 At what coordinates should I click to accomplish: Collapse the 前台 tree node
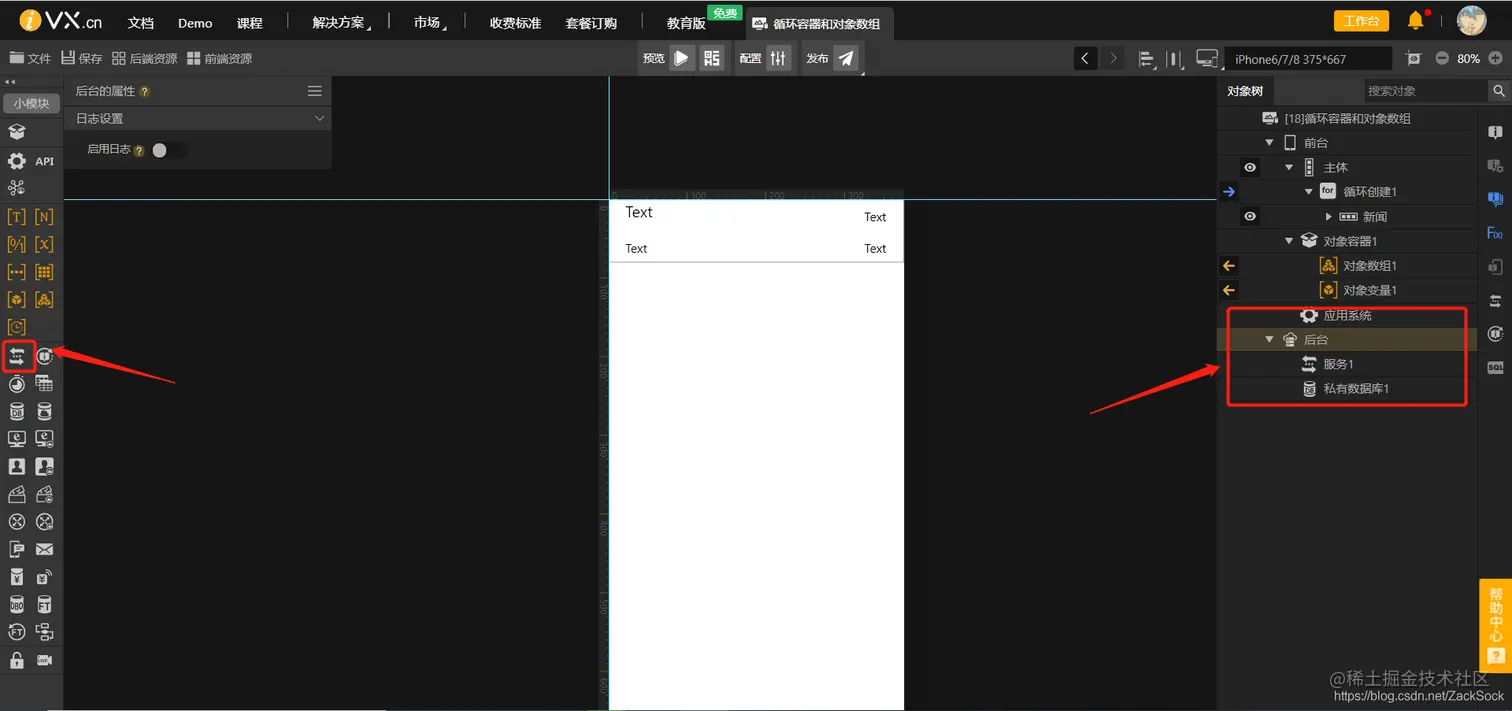coord(1269,143)
